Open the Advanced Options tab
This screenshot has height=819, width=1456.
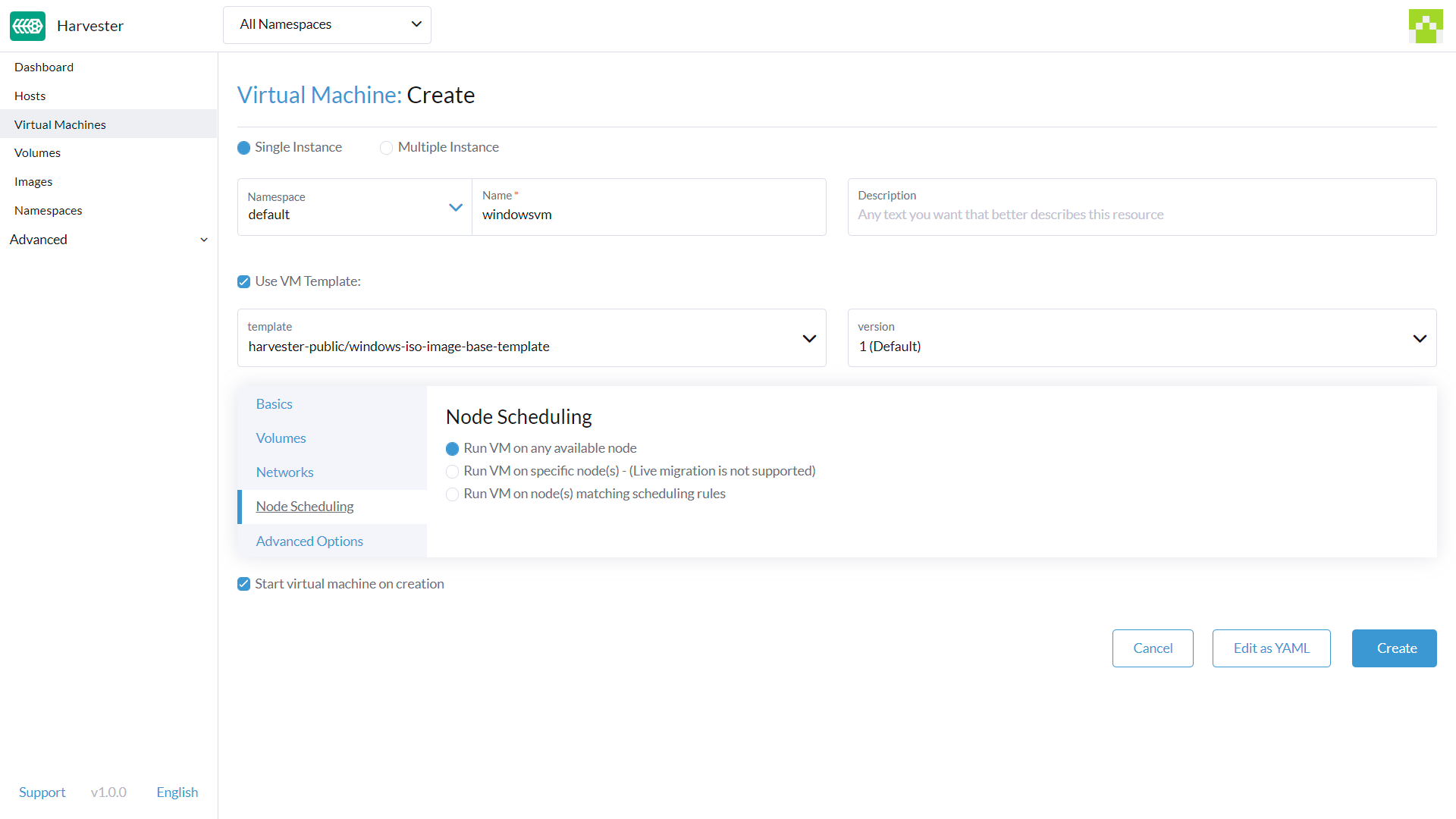click(309, 541)
